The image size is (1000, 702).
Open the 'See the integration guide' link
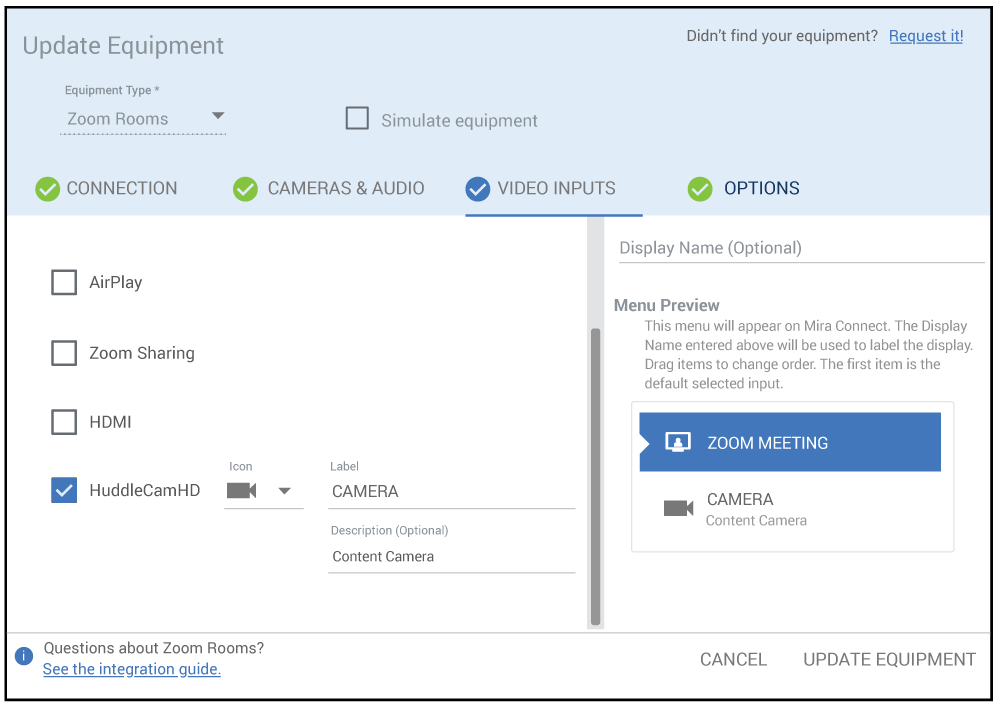click(x=132, y=670)
